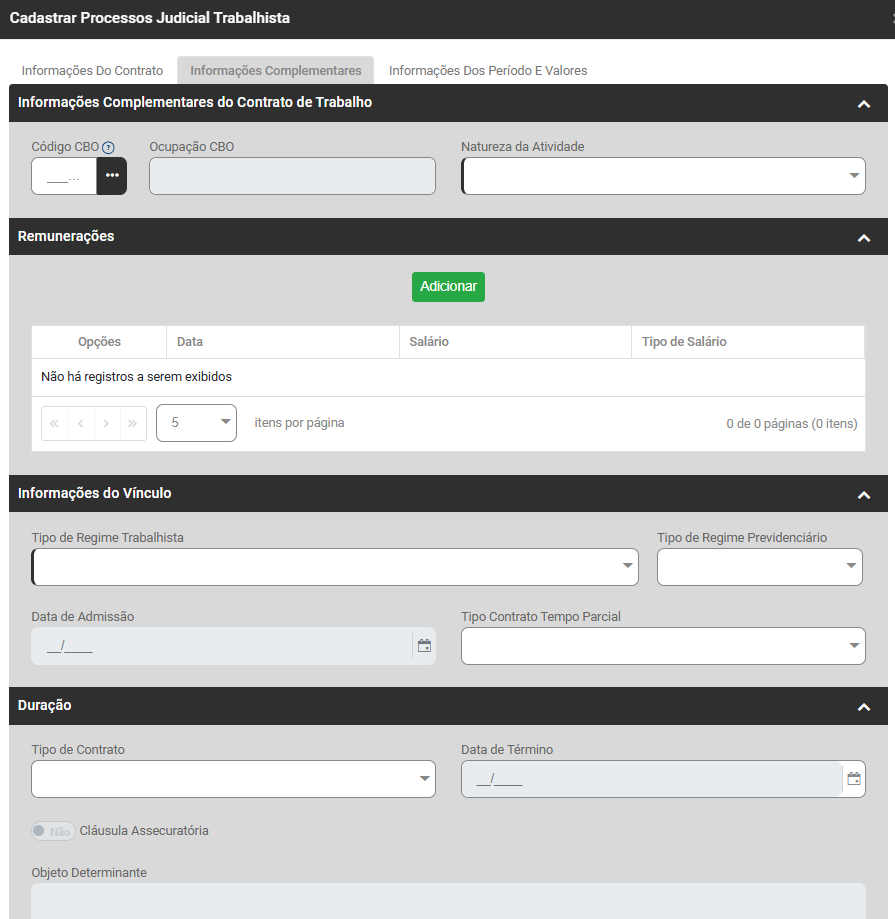Collapse the Duração section
Screen dimensions: 895x919
864,707
